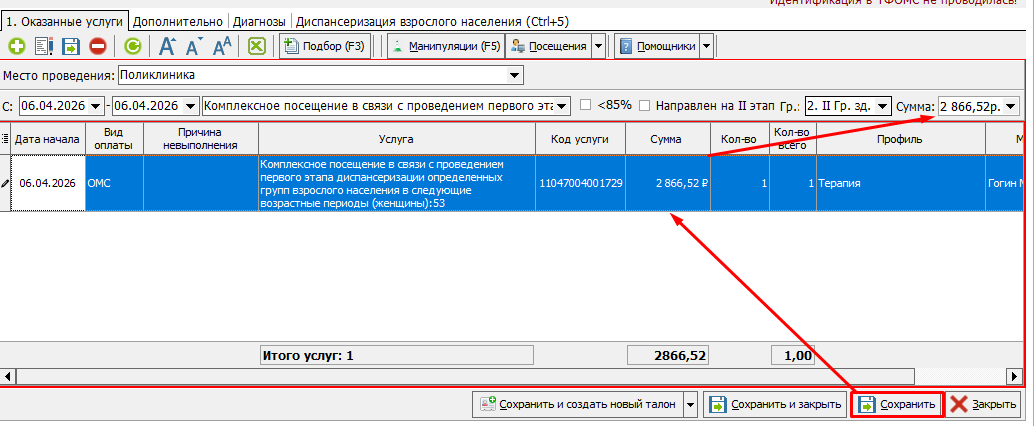Switch to the 'Диагнозы' tab
Viewport: 1034px width, 426px height.
[261, 21]
